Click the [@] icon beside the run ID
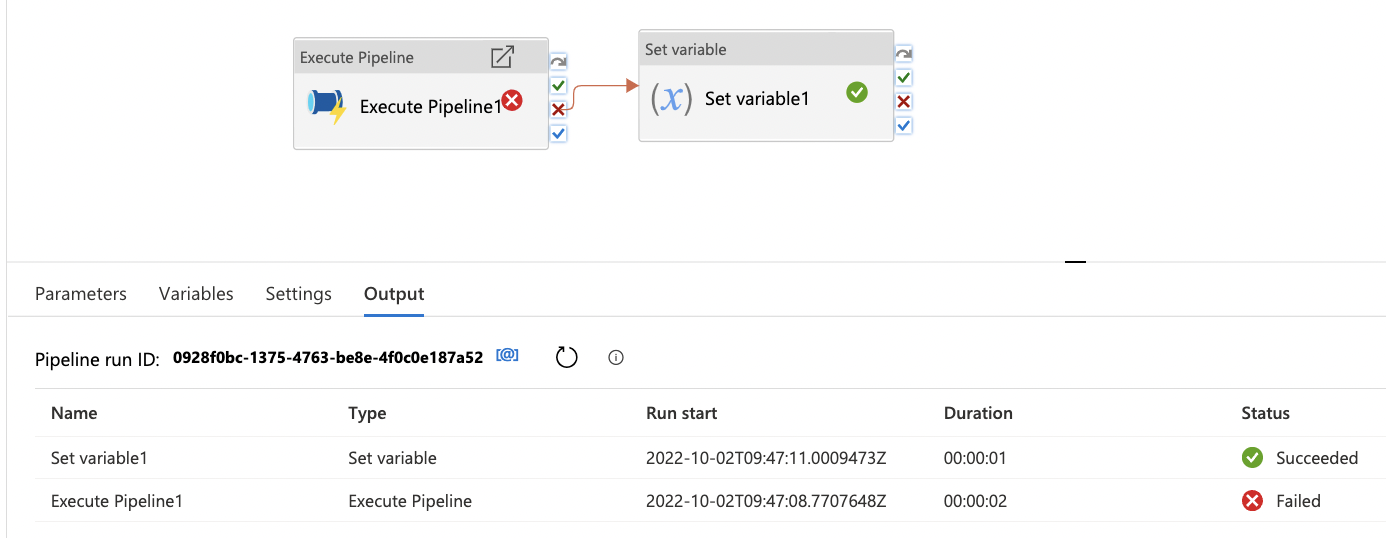The width and height of the screenshot is (1386, 538). pyautogui.click(x=507, y=356)
